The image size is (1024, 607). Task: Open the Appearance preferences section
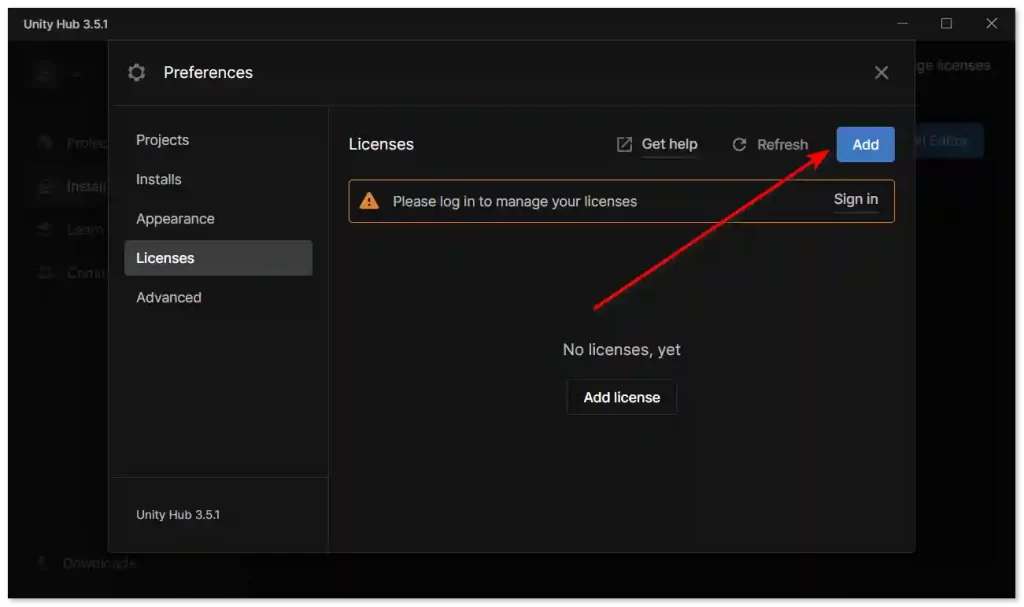pos(175,219)
